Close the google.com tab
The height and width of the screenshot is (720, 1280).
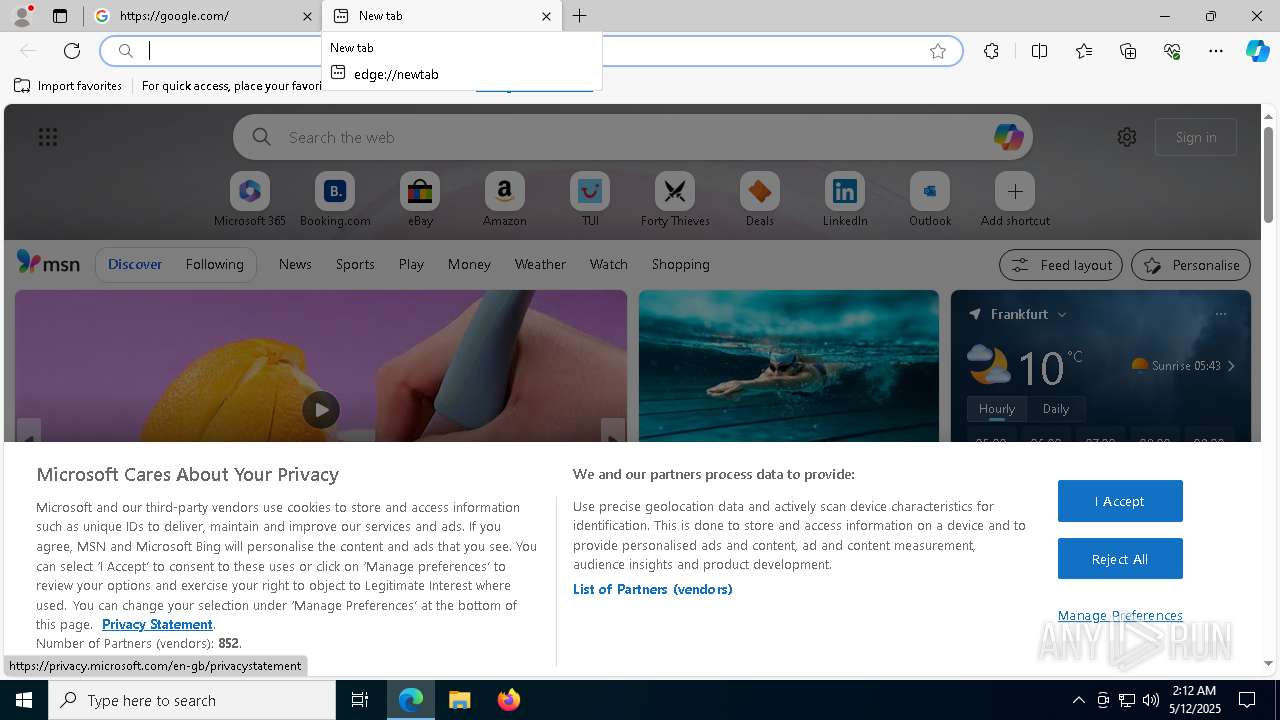307,16
